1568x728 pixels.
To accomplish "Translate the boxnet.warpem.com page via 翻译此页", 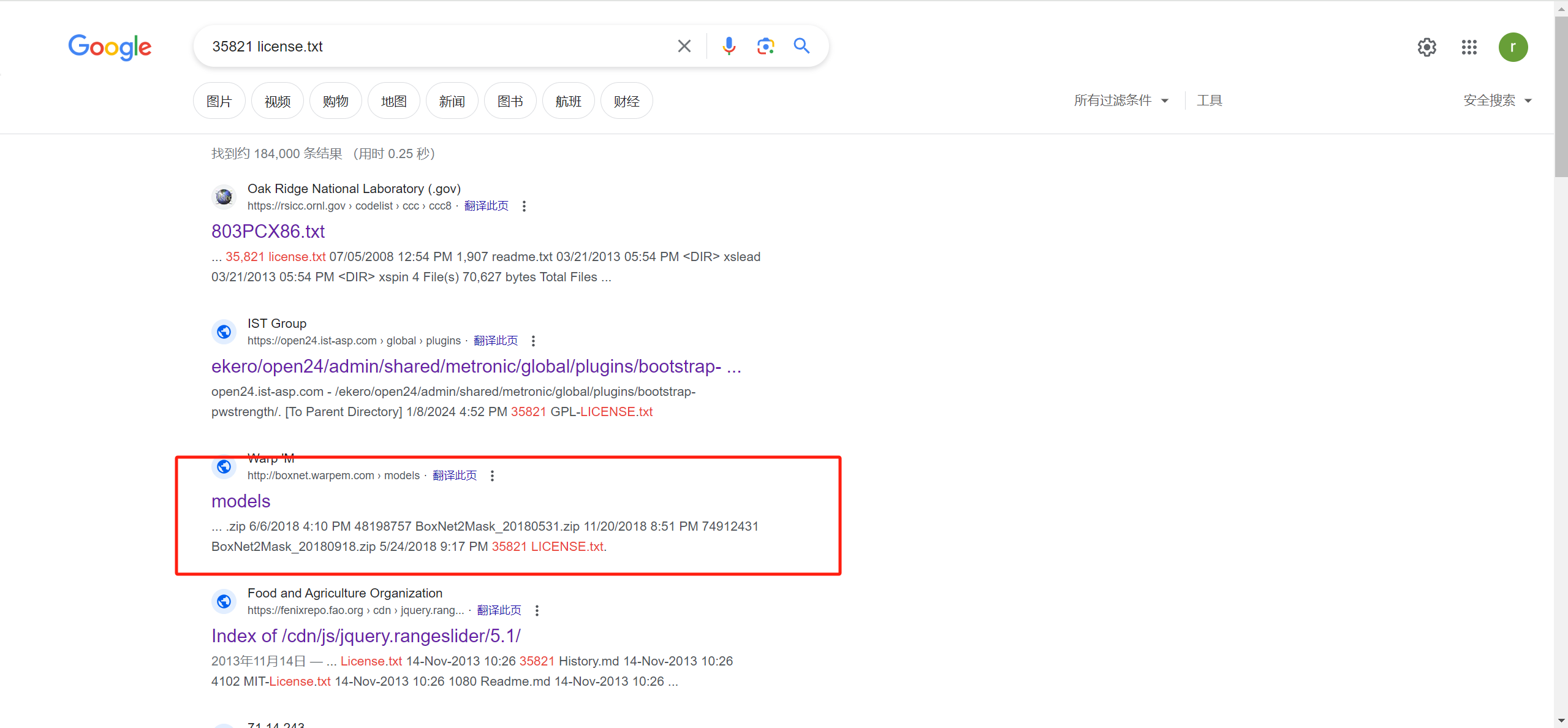I will 455,476.
